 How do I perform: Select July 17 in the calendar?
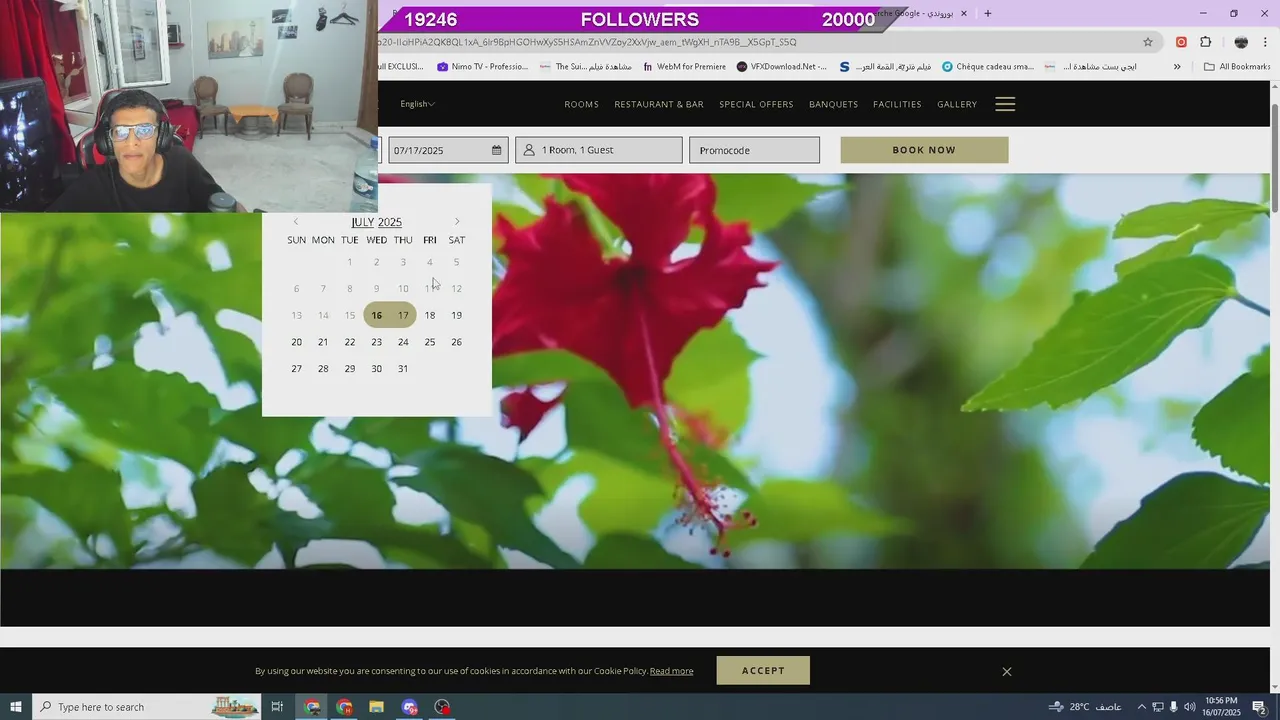point(403,315)
